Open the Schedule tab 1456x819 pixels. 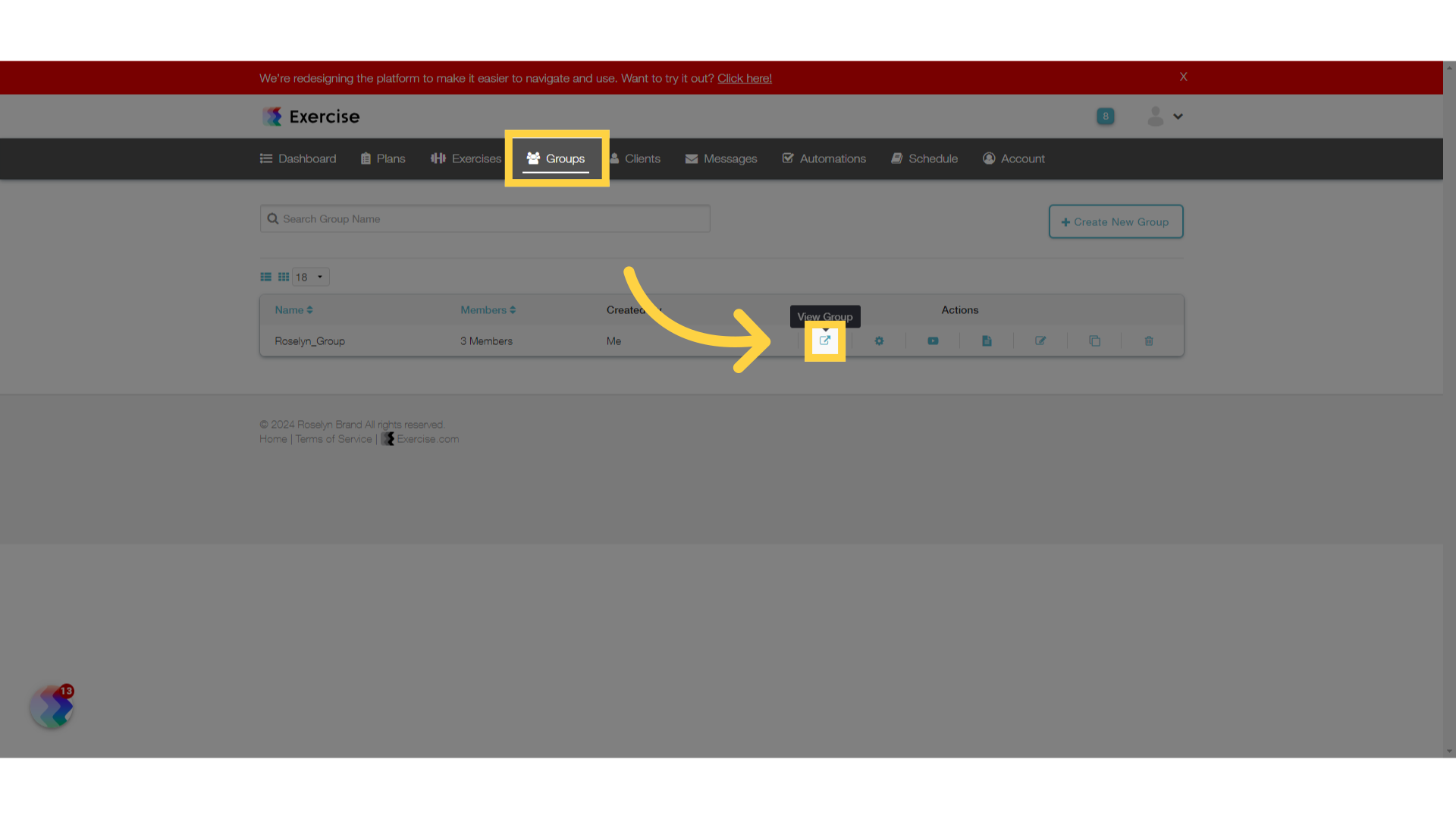coord(924,158)
